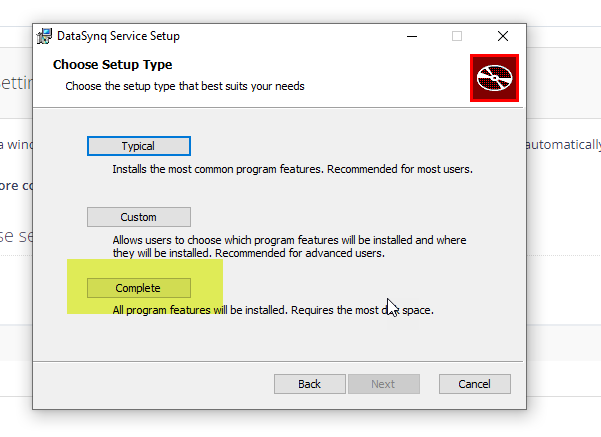The width and height of the screenshot is (601, 437).
Task: Click the DataSynq Service Setup title text
Action: pos(118,36)
